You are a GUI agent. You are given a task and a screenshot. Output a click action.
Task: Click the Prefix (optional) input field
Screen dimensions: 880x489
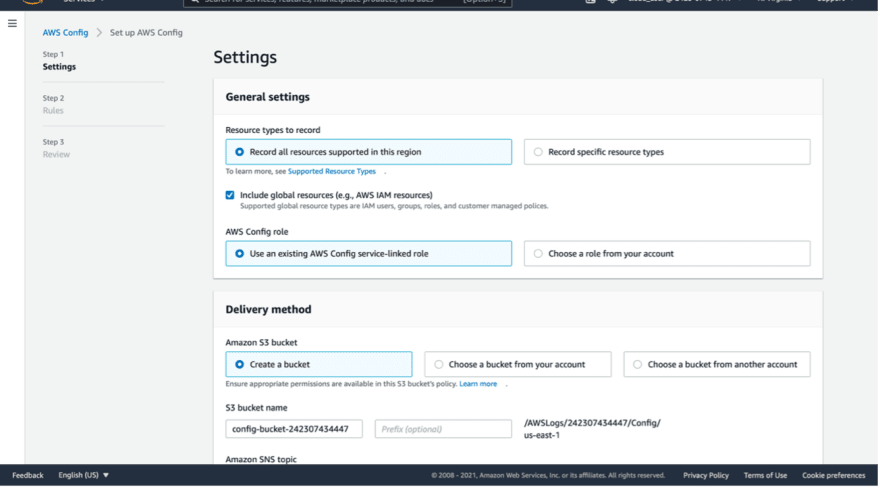tap(443, 429)
